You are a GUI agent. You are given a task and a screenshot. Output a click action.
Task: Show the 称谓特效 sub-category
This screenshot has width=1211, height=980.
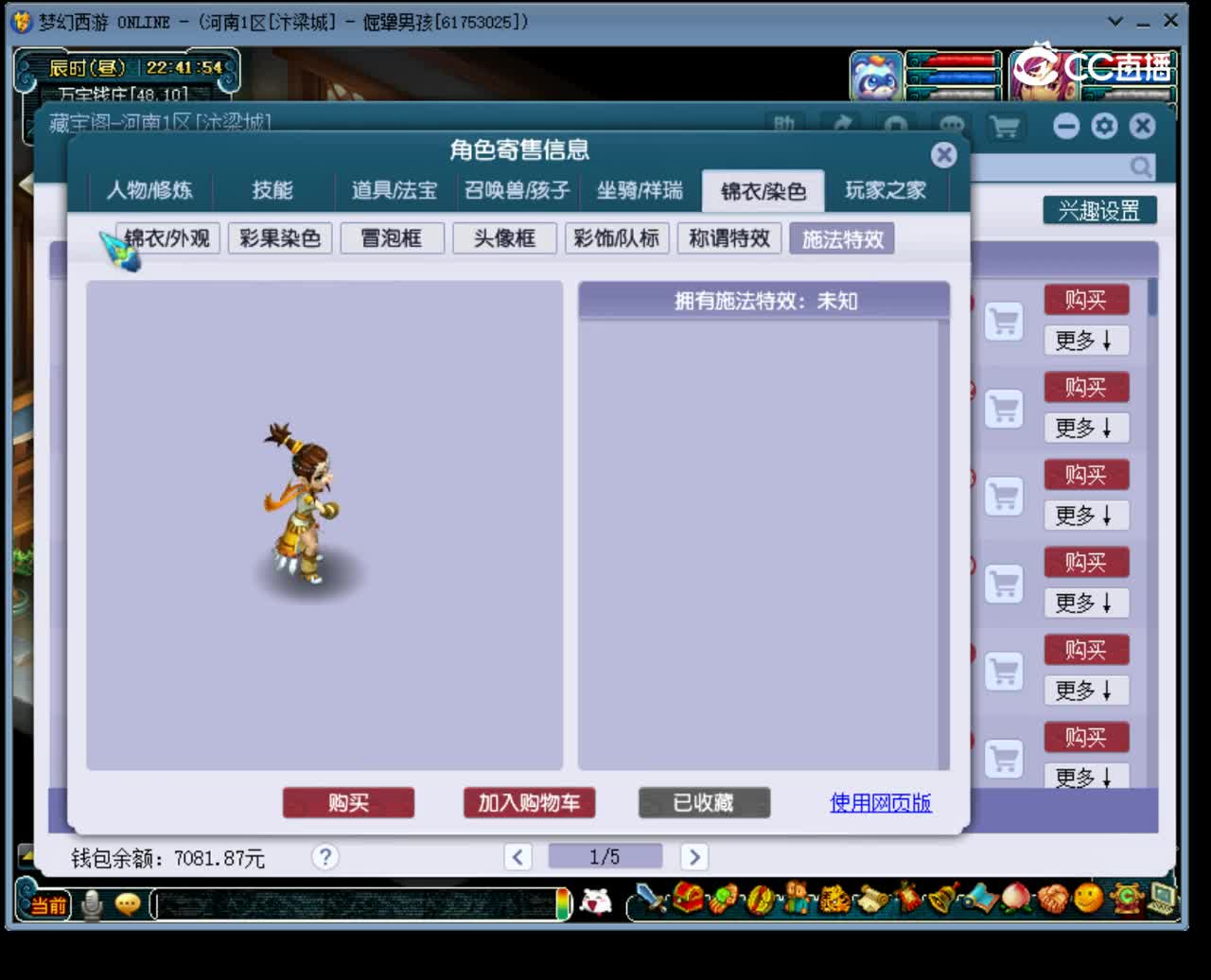729,238
